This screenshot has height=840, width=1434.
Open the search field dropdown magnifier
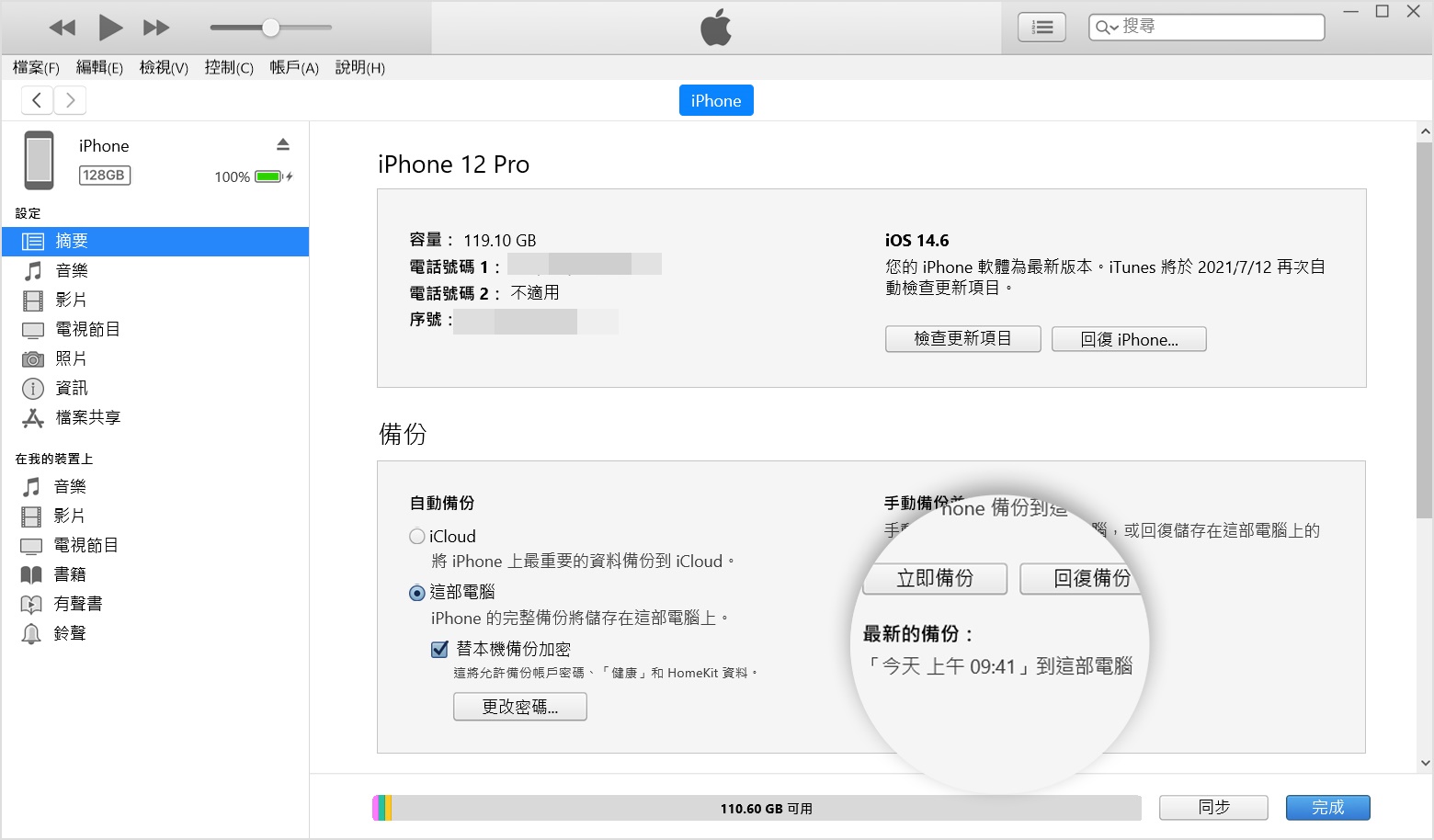pyautogui.click(x=1107, y=28)
